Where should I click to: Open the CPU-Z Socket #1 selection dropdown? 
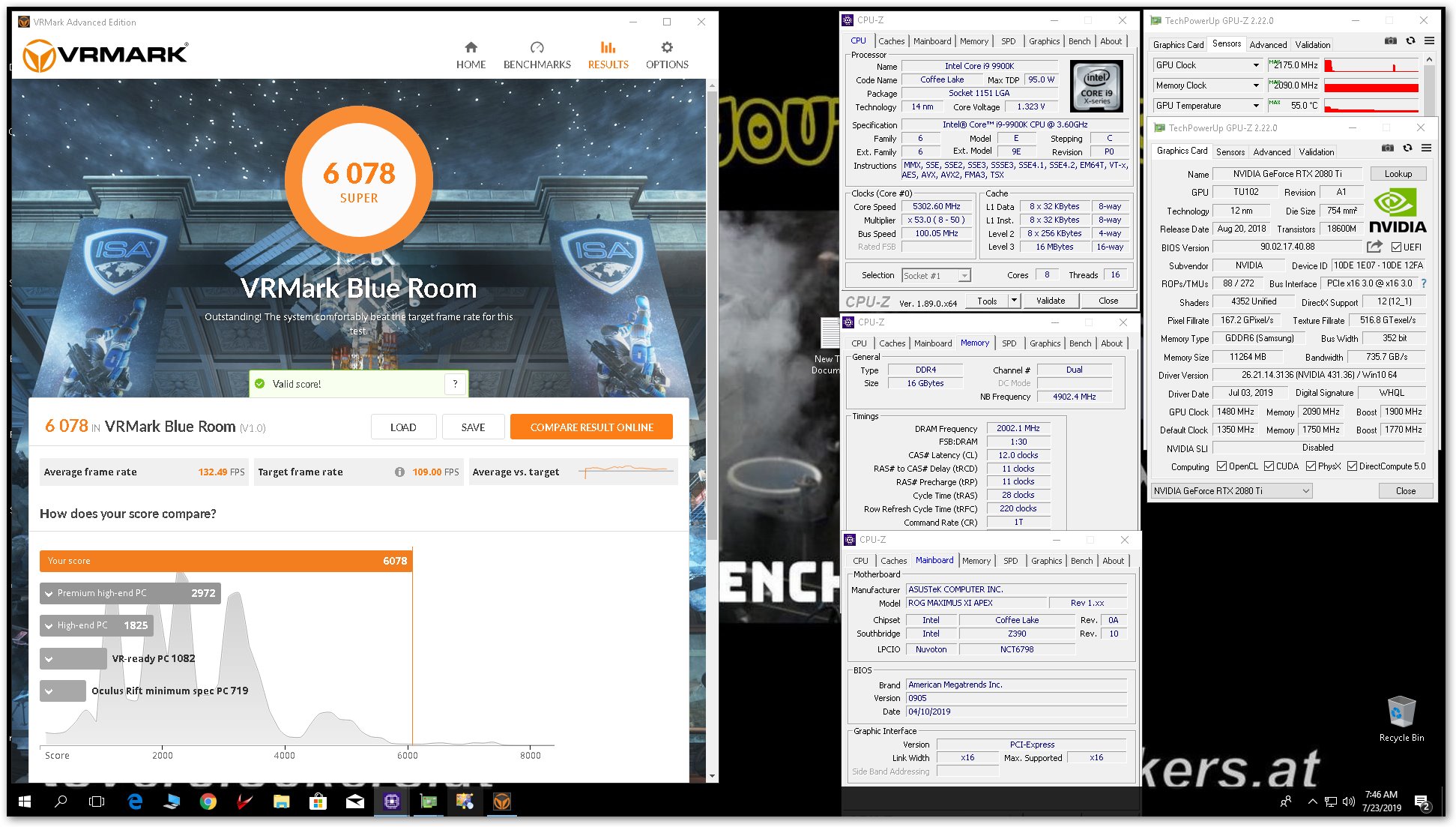(936, 276)
